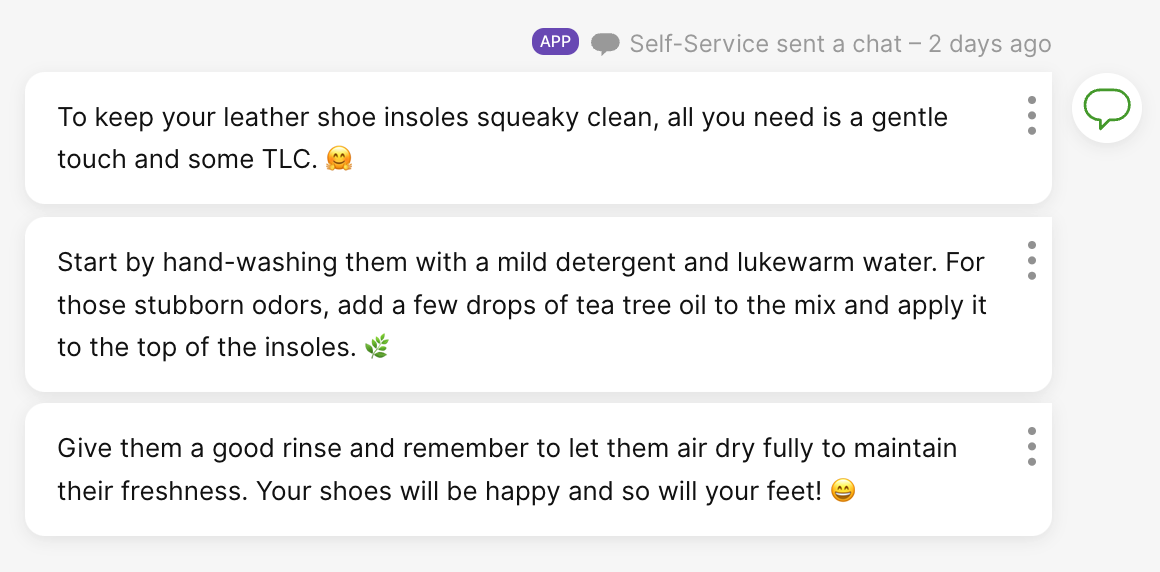The height and width of the screenshot is (572, 1160).
Task: Select the first message about squeaky clean insoles
Action: pos(538,138)
